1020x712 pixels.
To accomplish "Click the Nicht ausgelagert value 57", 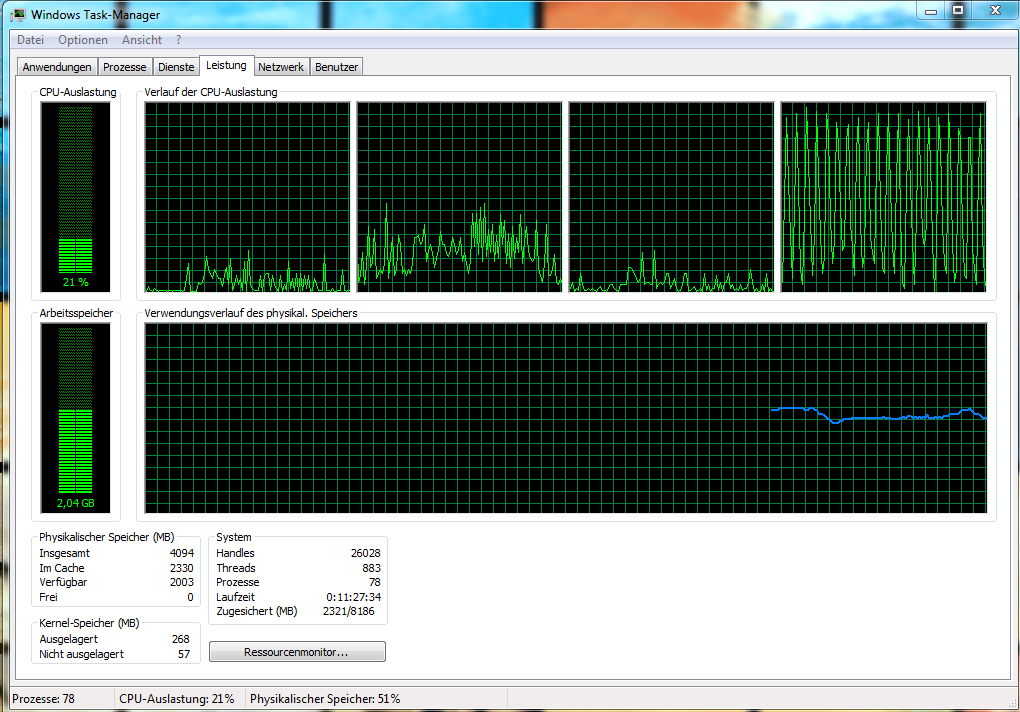I will tap(184, 654).
